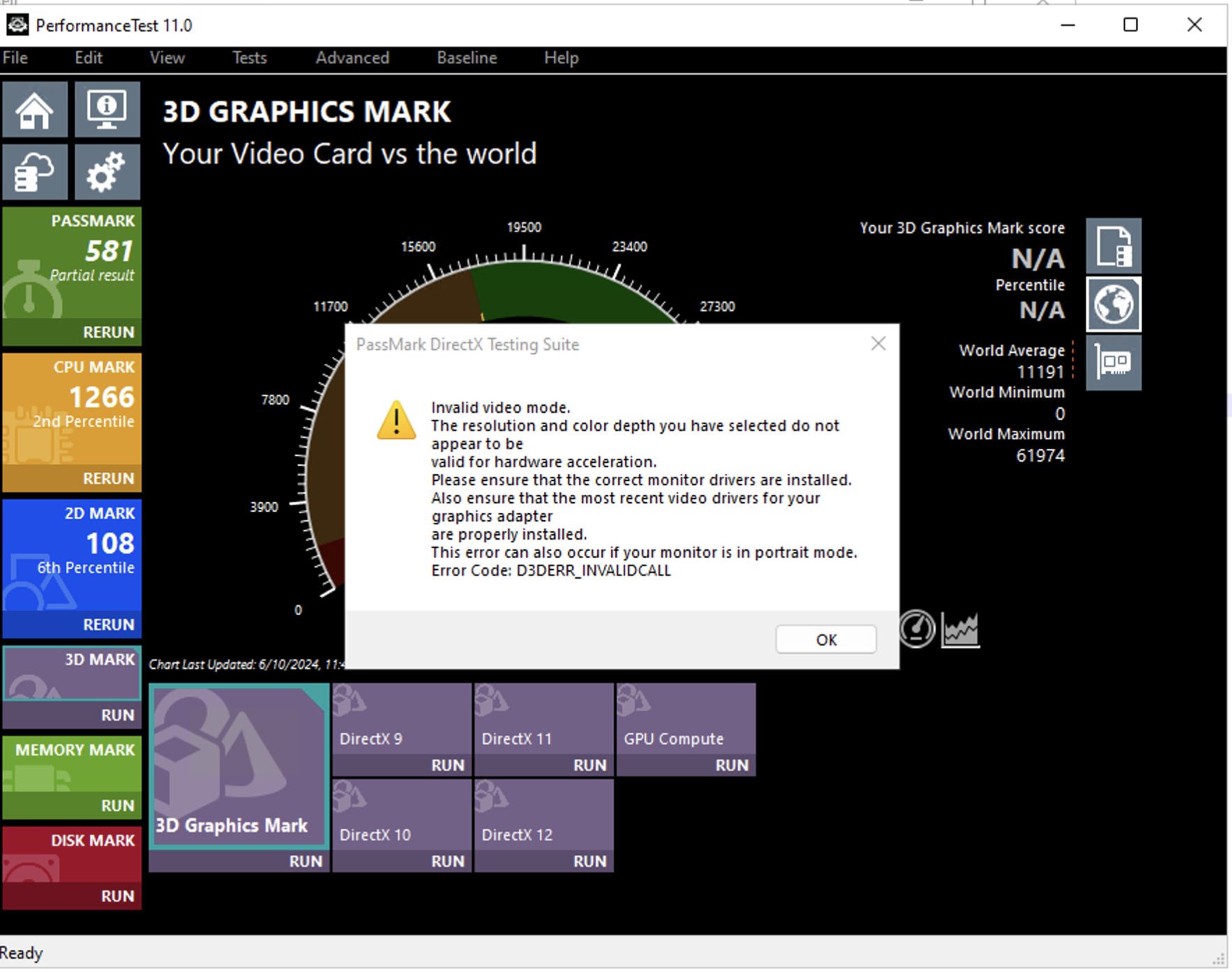Select the 2D Mark 108 score tile

coord(73,556)
